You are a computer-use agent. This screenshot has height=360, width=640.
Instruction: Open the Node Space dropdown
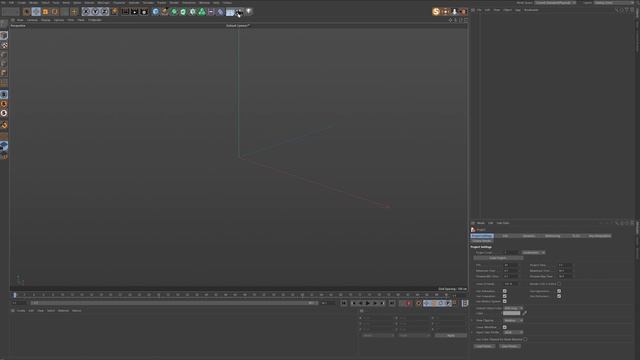point(555,2)
